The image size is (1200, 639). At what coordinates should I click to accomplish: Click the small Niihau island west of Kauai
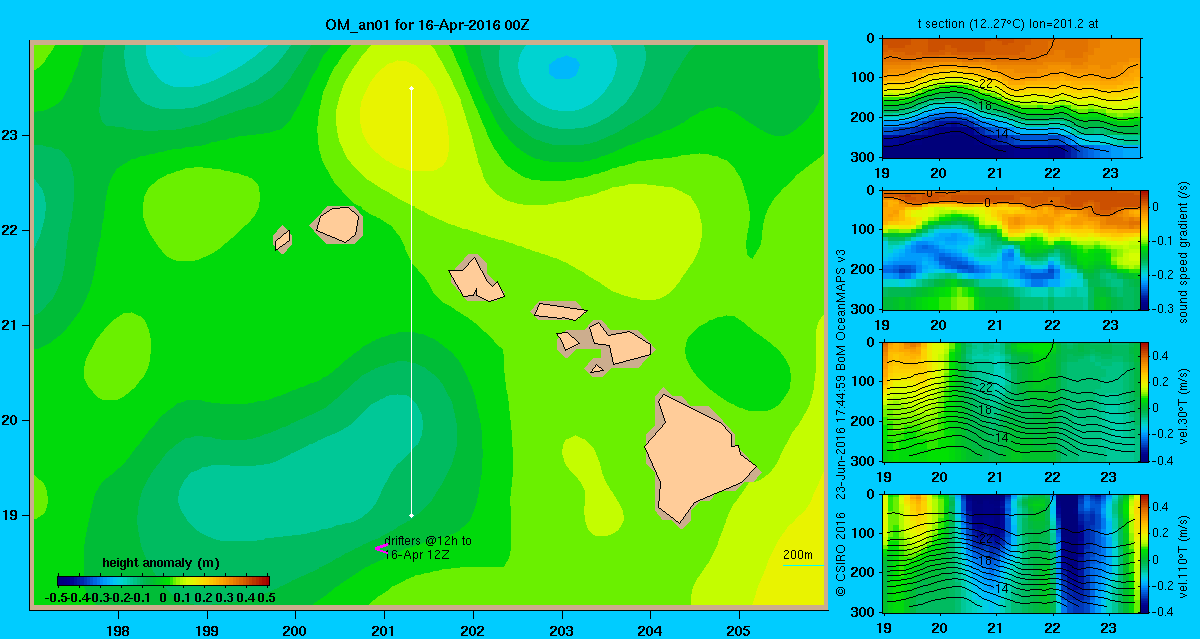coord(282,239)
